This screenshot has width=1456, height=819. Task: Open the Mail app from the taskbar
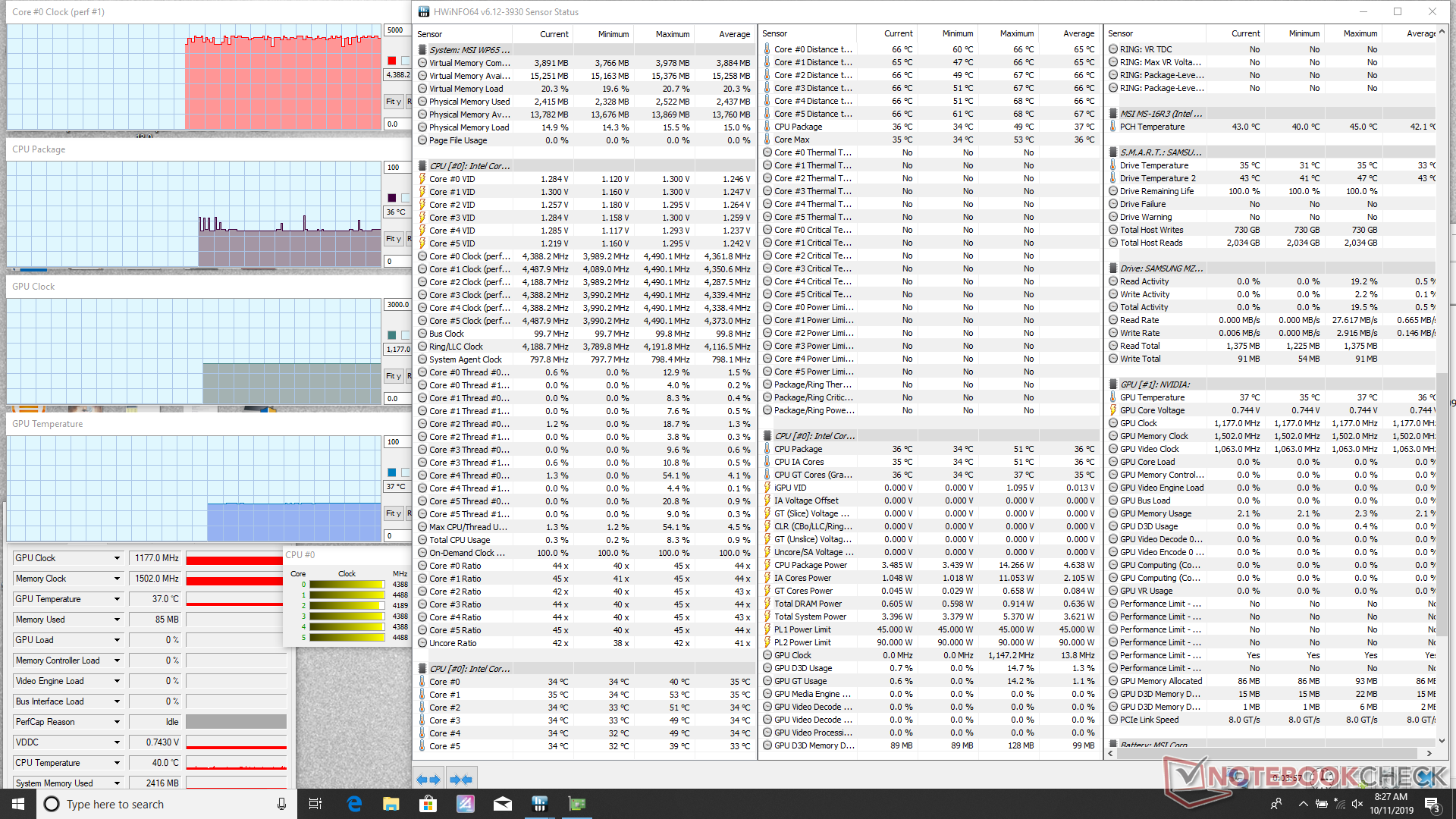502,804
